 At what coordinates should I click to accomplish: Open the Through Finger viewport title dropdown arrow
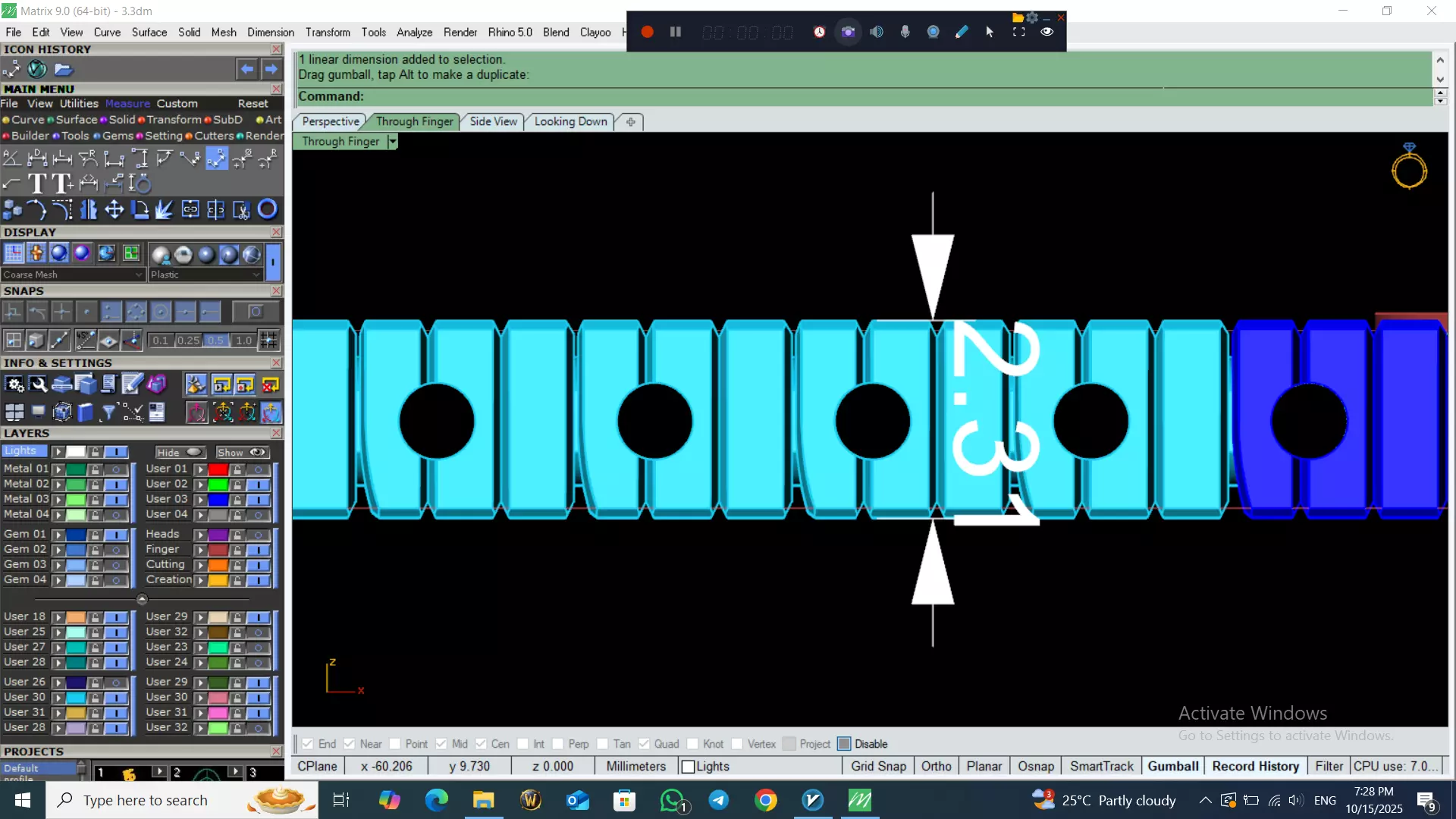[x=392, y=142]
